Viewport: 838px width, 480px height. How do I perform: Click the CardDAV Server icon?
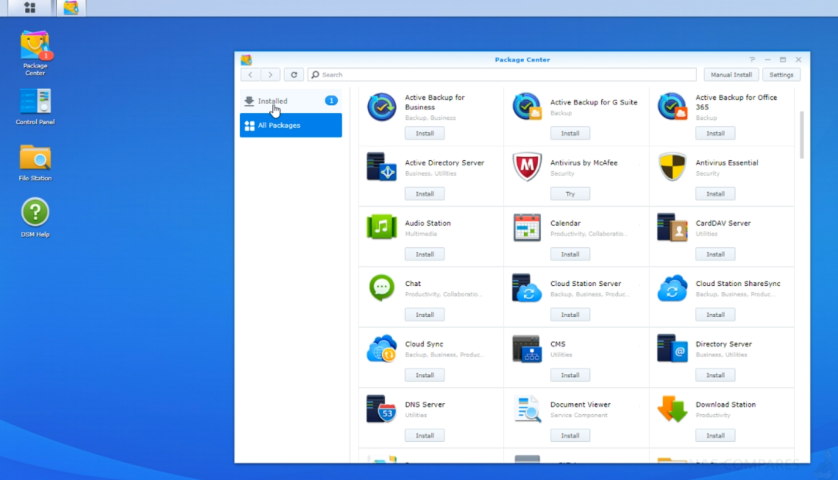click(672, 227)
